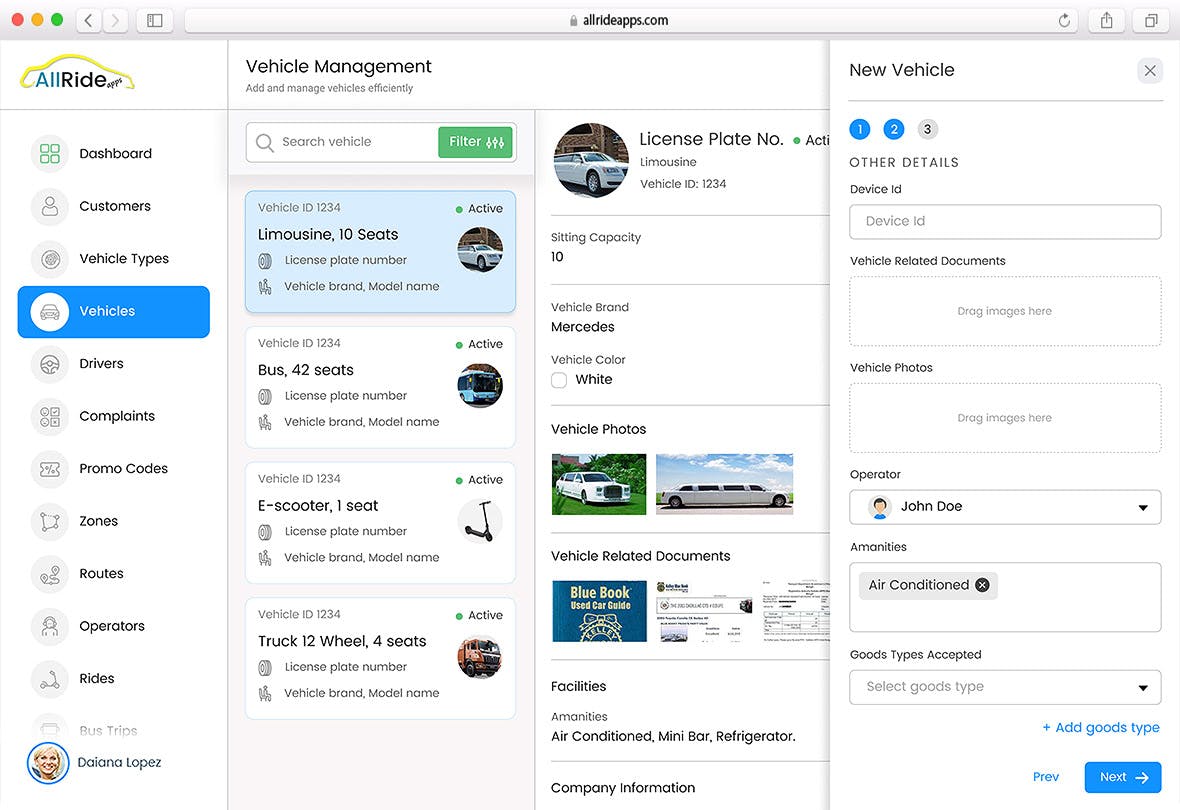The width and height of the screenshot is (1180, 810).
Task: Click the Search vehicle field
Action: click(343, 142)
